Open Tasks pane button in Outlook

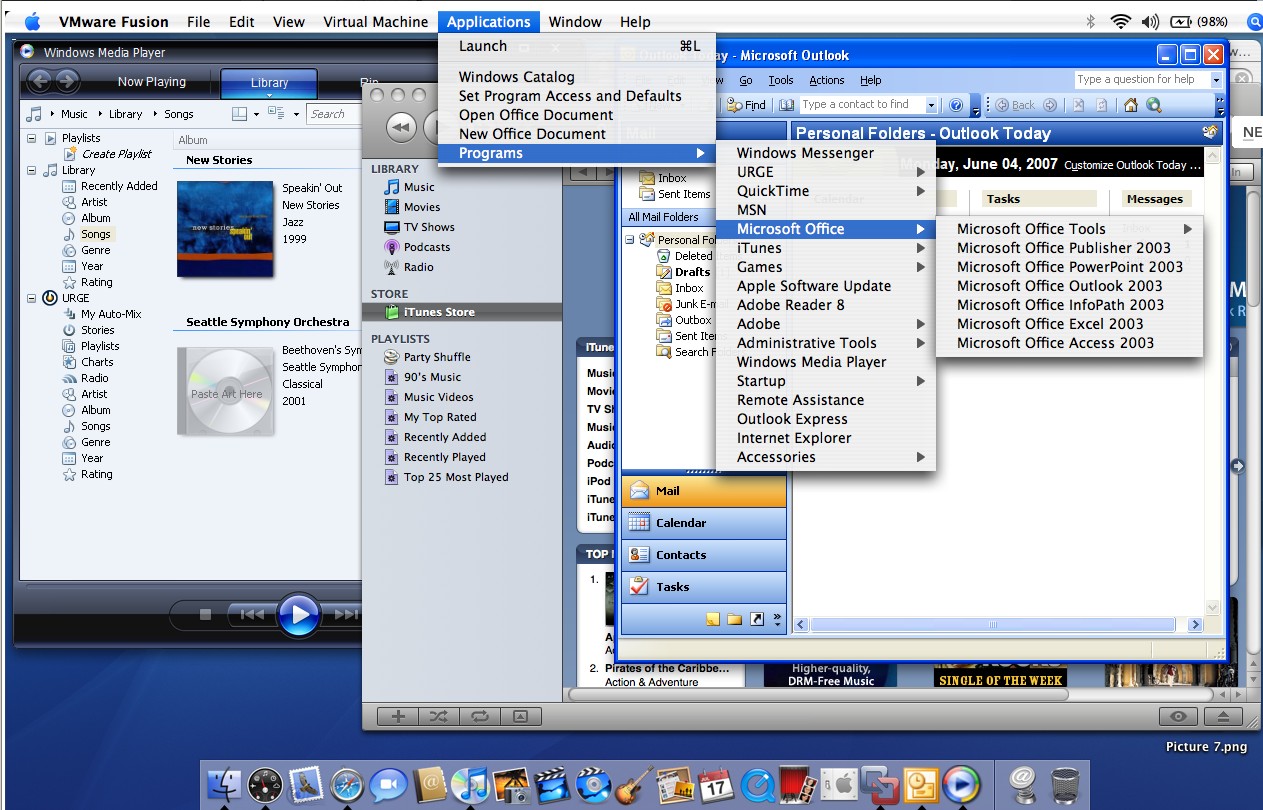point(704,587)
